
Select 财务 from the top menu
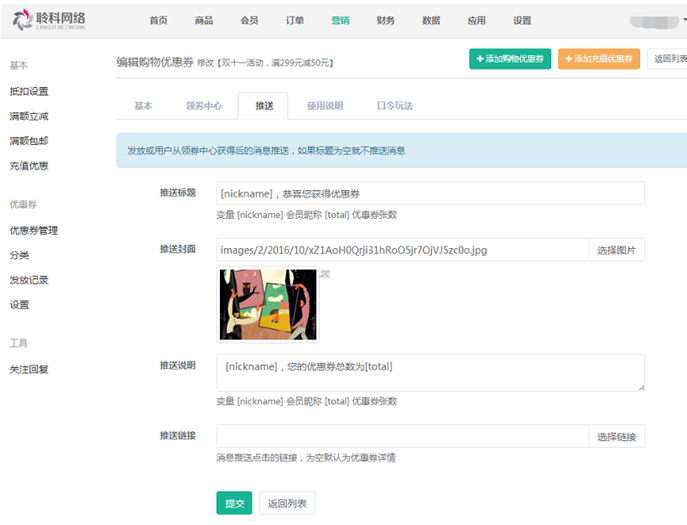click(386, 21)
